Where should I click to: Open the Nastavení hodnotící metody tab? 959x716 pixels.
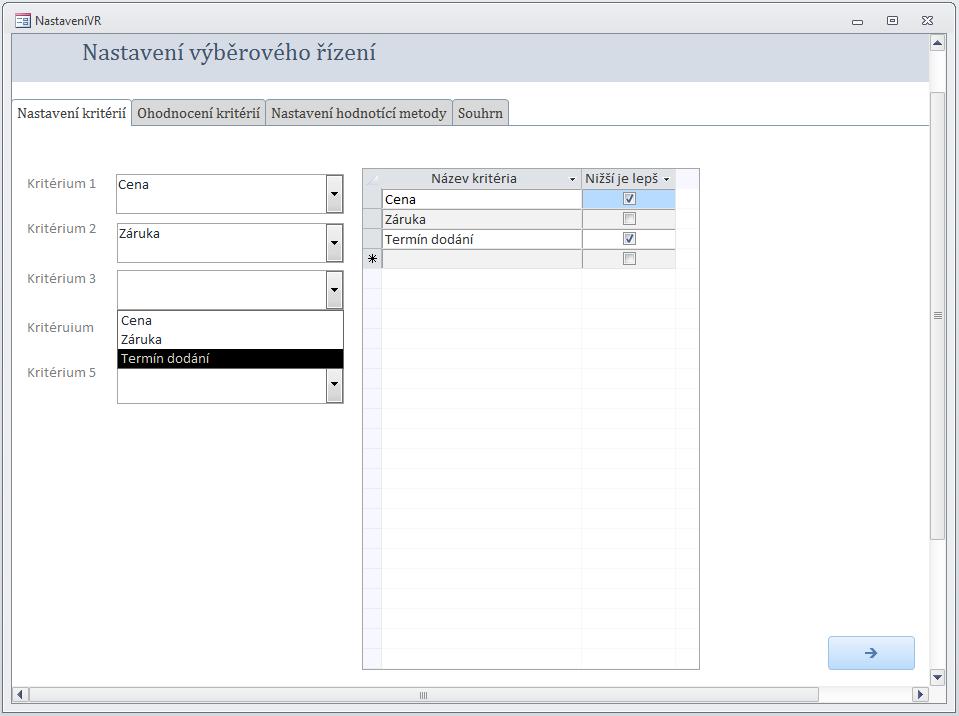359,113
